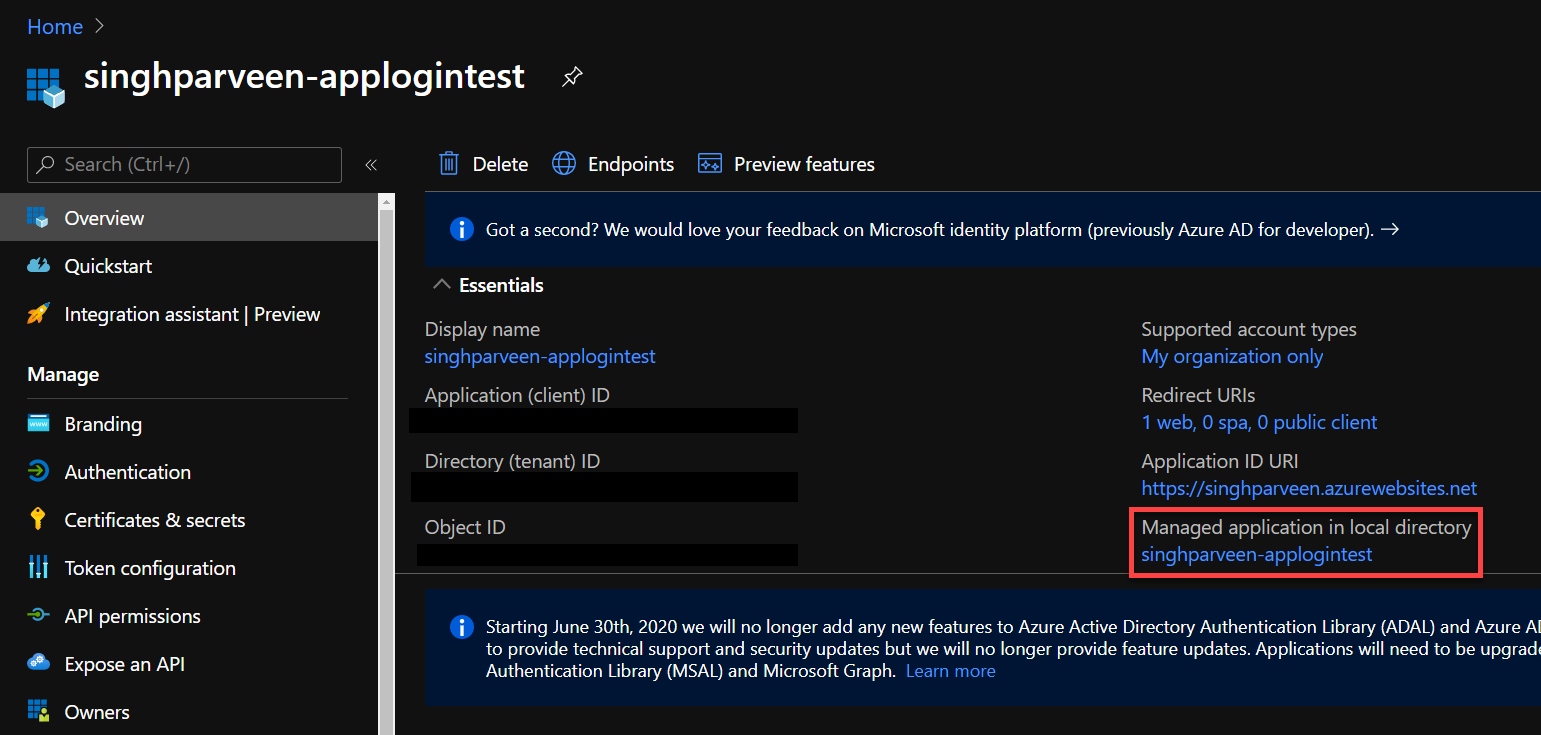Click the Delete trash icon
Image resolution: width=1541 pixels, height=735 pixels.
click(450, 164)
